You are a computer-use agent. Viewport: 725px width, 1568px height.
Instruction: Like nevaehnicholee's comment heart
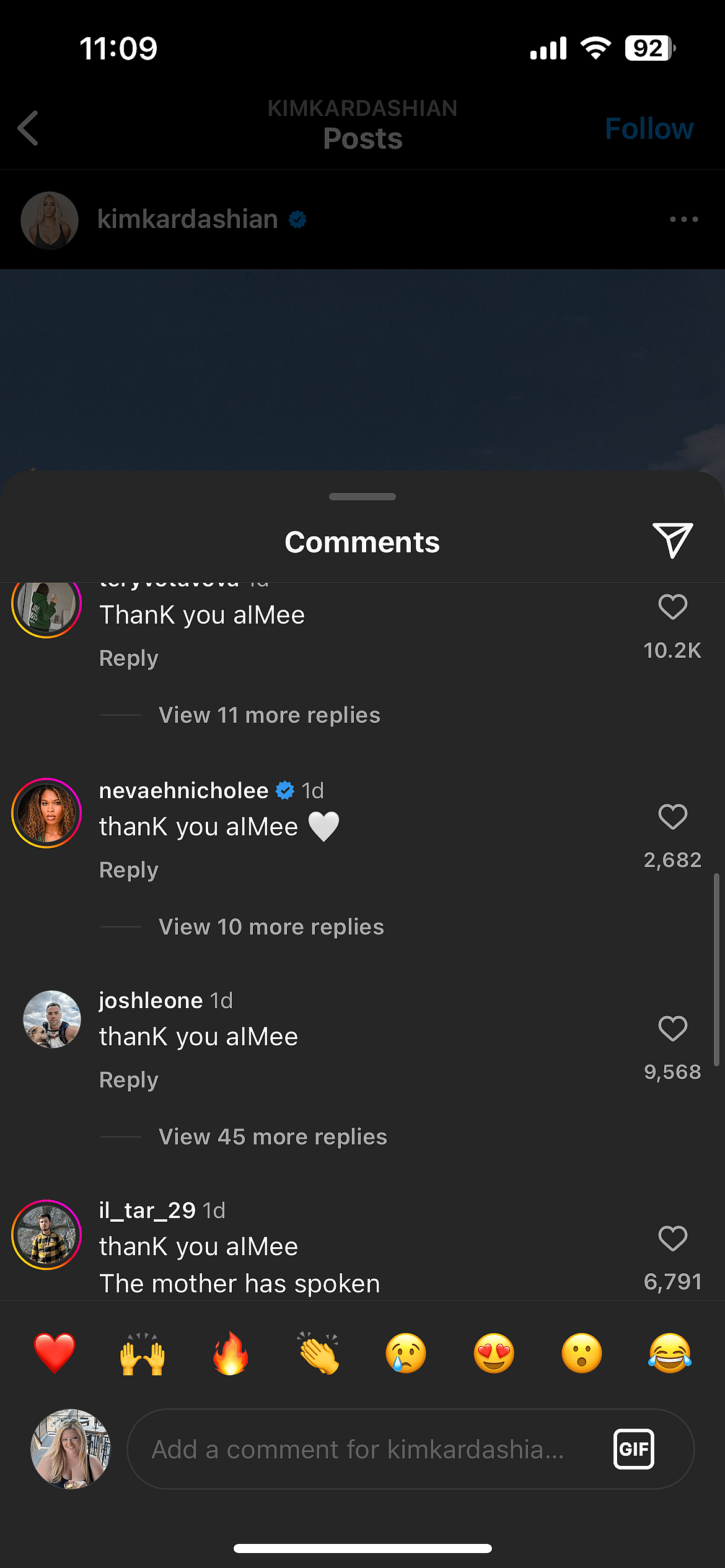(672, 817)
